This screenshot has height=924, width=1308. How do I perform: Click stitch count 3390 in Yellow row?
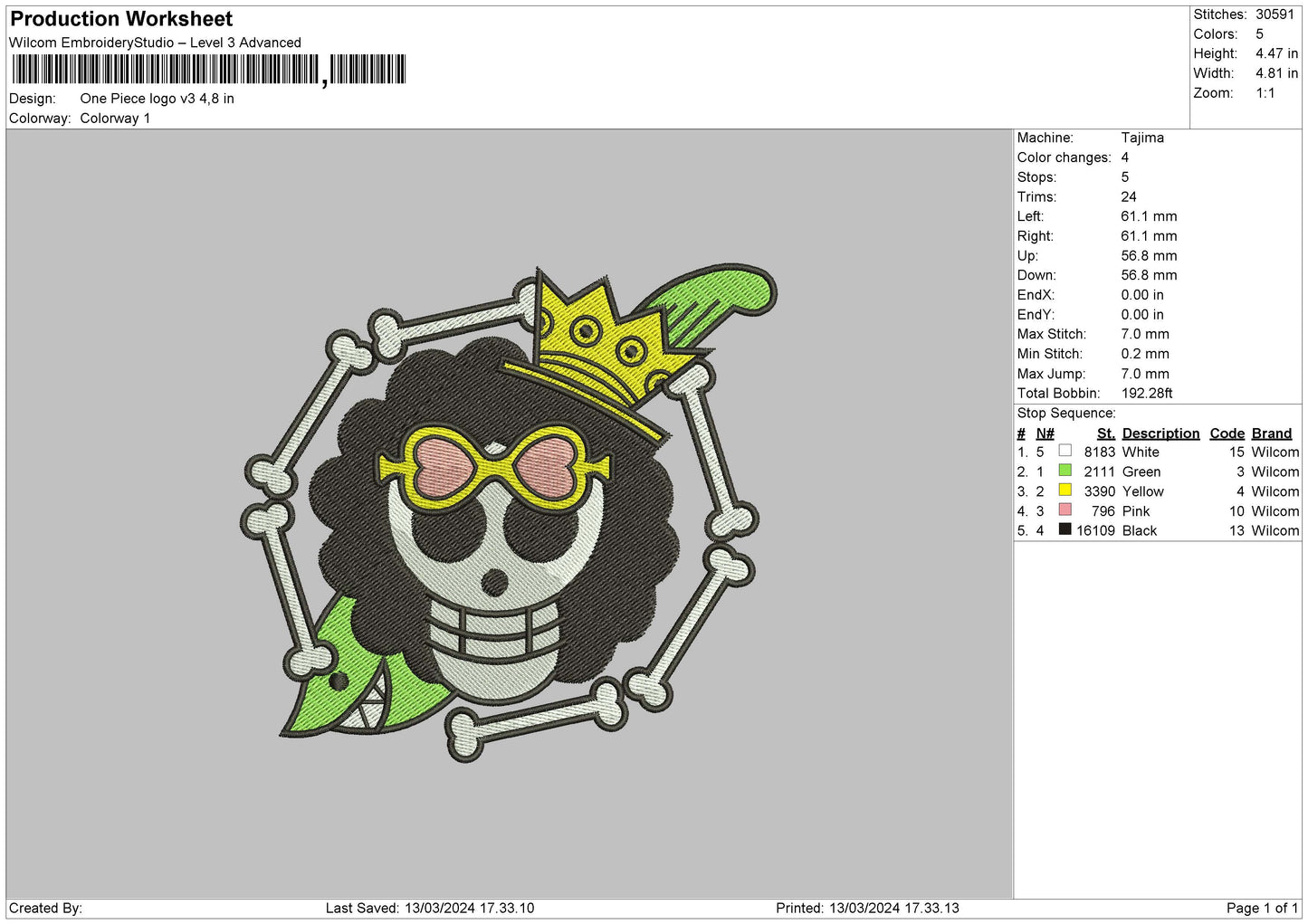click(x=1100, y=491)
